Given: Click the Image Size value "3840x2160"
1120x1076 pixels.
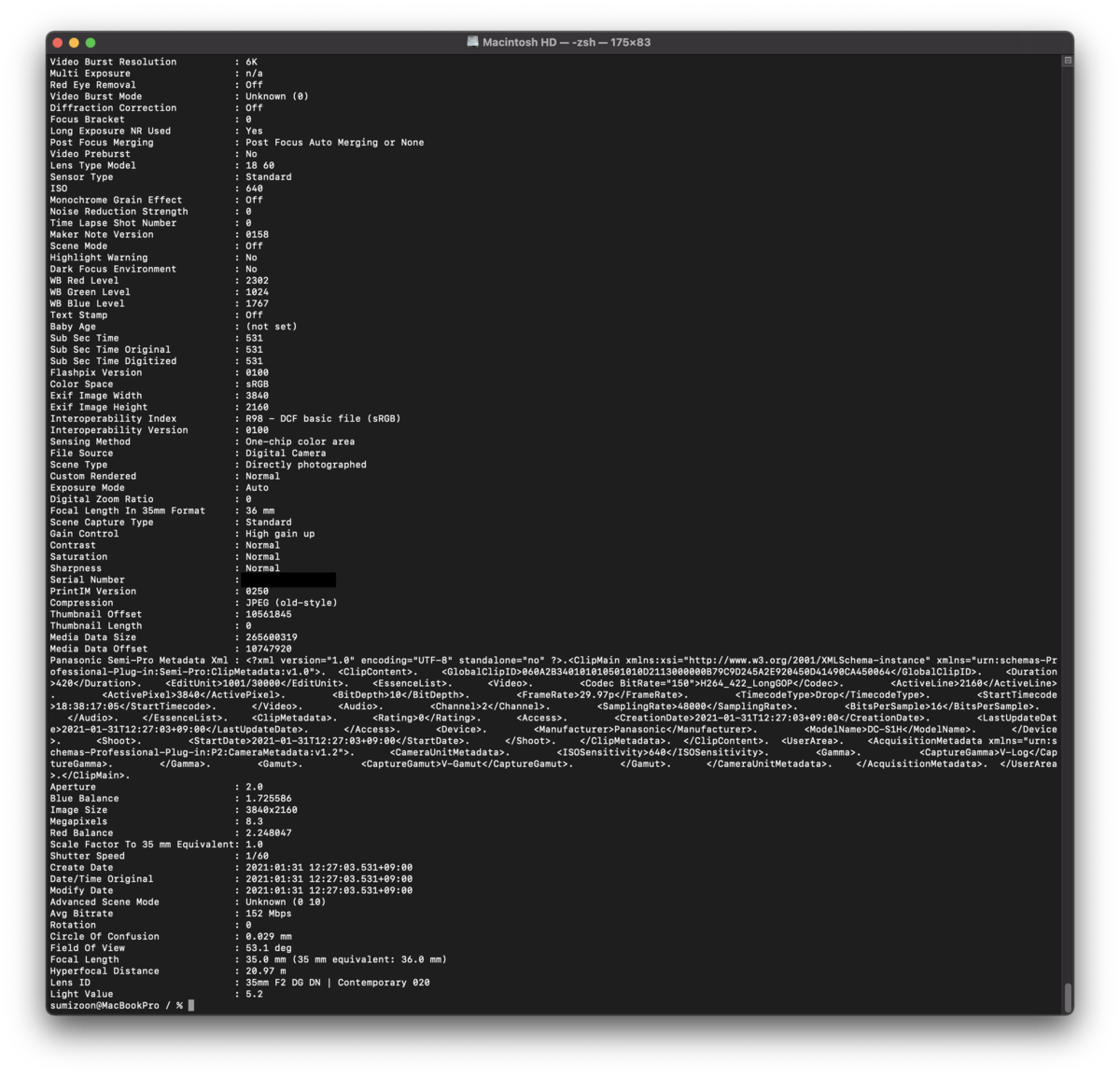Looking at the screenshot, I should pyautogui.click(x=272, y=810).
